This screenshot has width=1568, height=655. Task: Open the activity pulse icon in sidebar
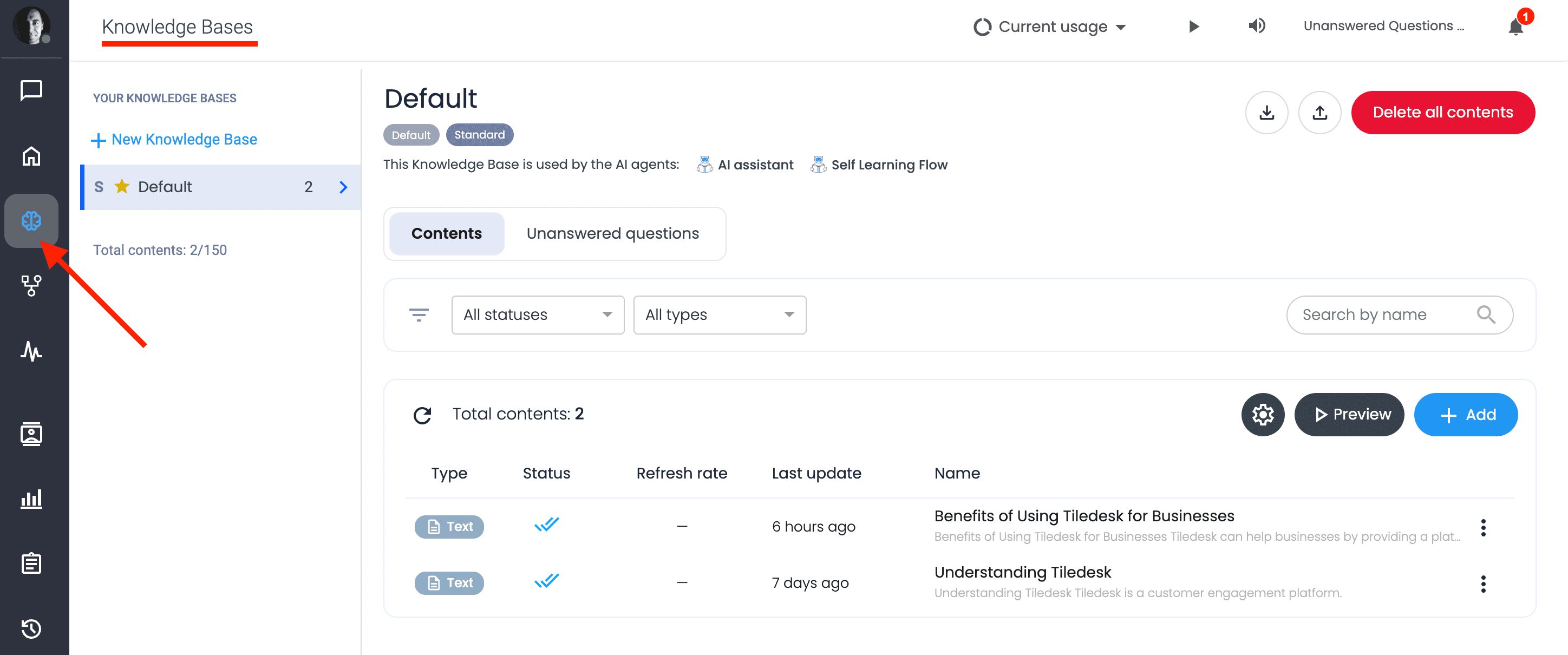click(31, 351)
